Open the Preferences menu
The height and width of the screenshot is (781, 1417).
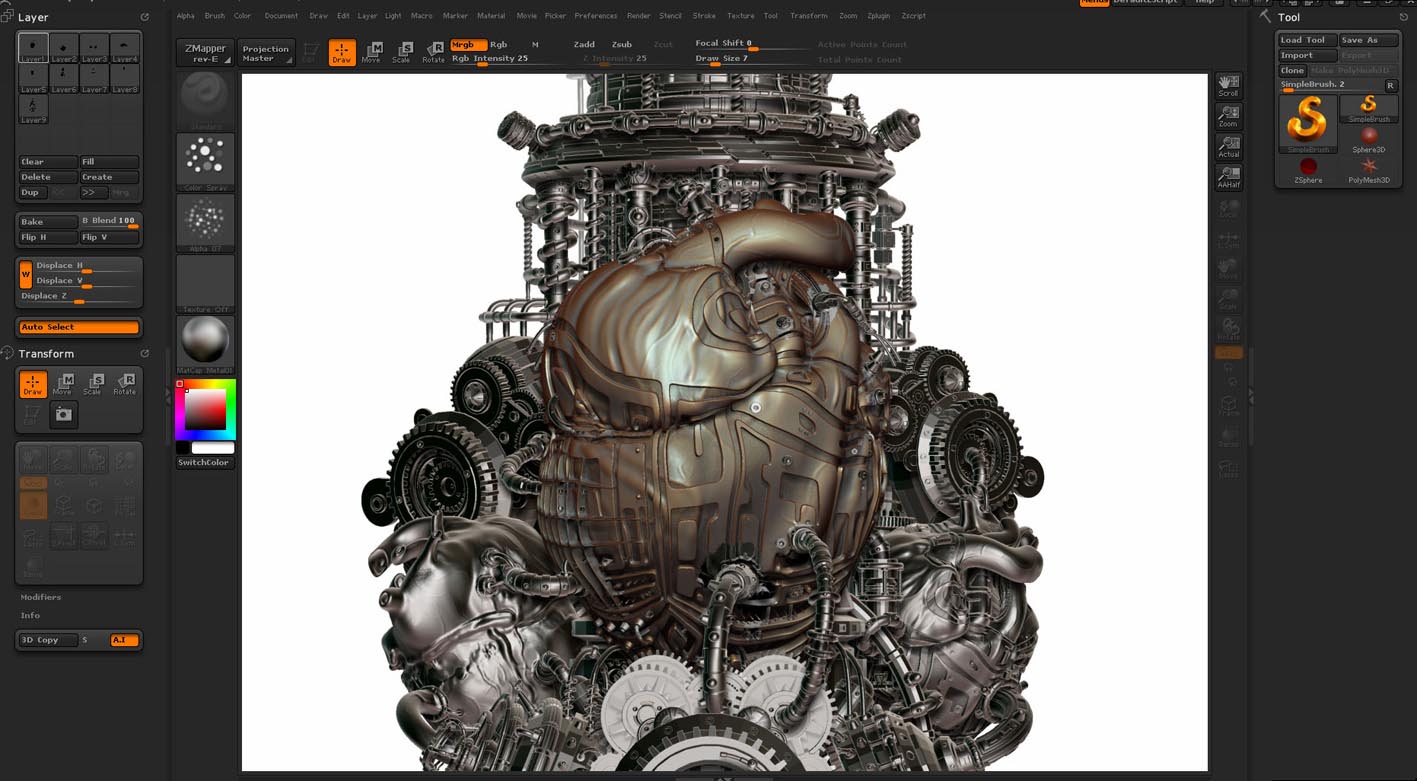click(596, 16)
